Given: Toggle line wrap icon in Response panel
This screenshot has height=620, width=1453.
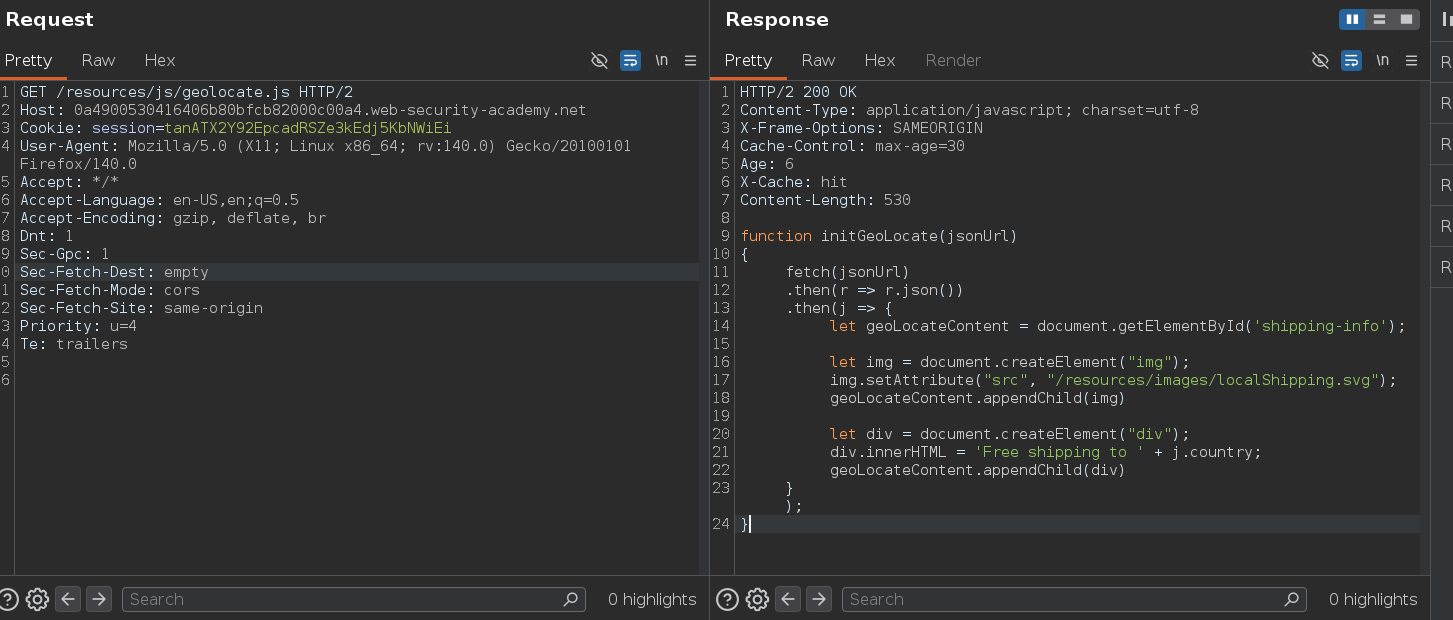Looking at the screenshot, I should pyautogui.click(x=1351, y=60).
